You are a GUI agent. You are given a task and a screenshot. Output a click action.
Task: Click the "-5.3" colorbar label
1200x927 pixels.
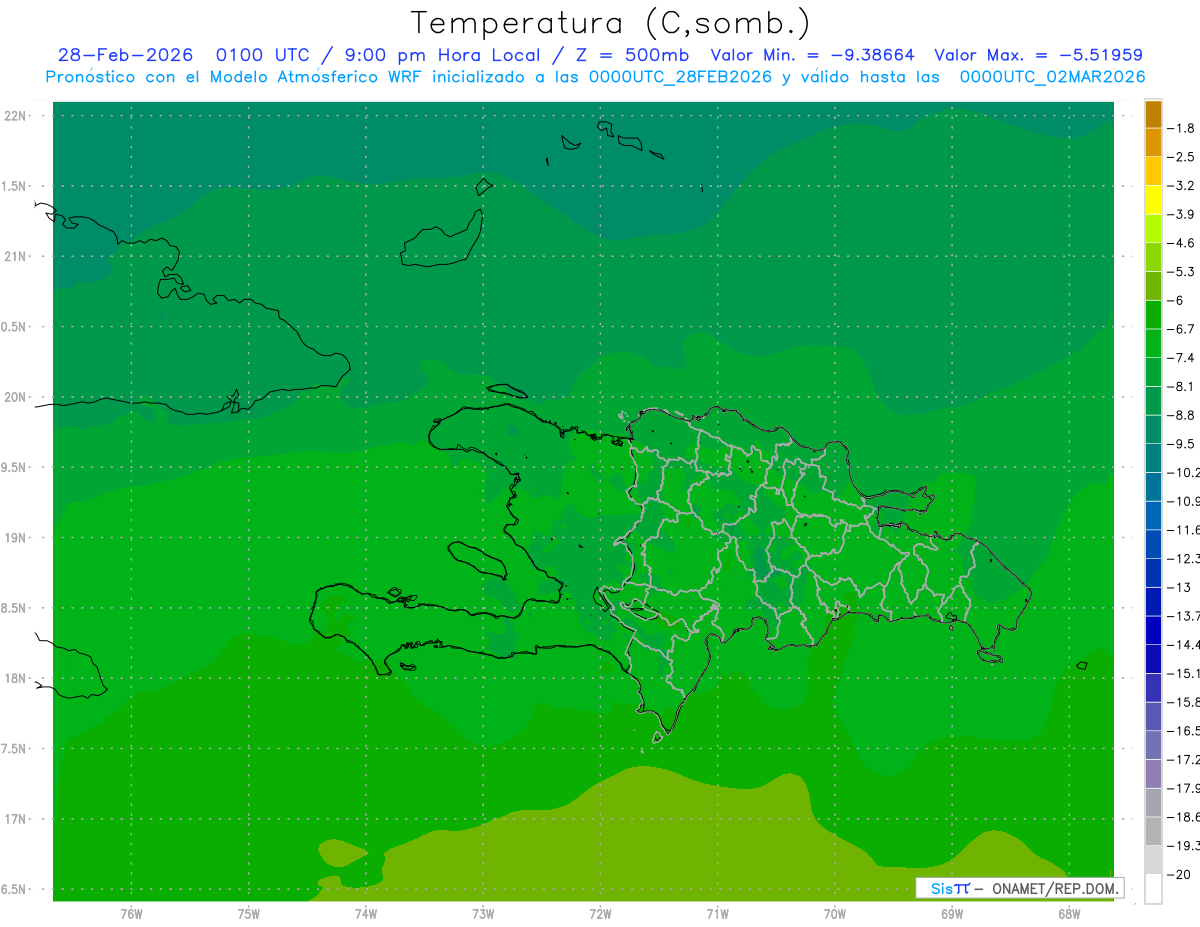click(x=1181, y=272)
